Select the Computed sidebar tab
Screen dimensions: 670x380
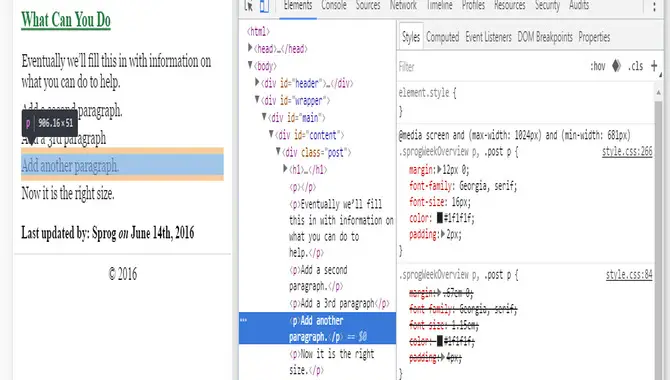click(x=443, y=37)
